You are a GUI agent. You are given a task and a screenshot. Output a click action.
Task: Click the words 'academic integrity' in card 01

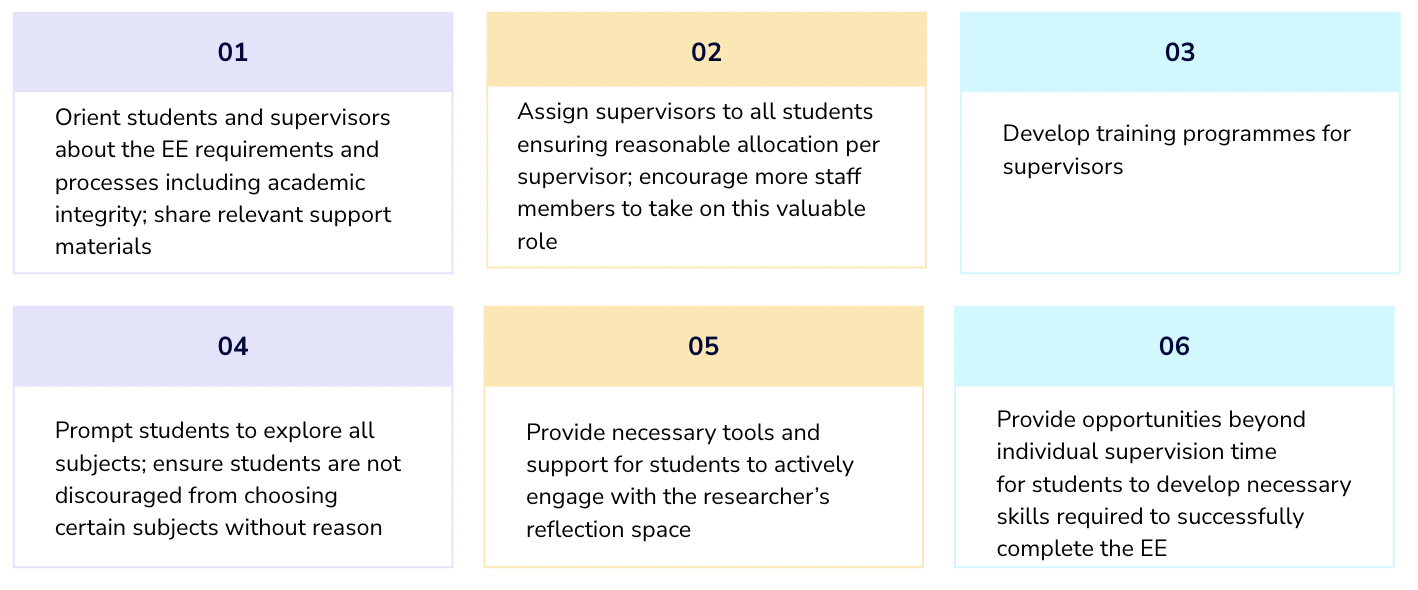(210, 199)
